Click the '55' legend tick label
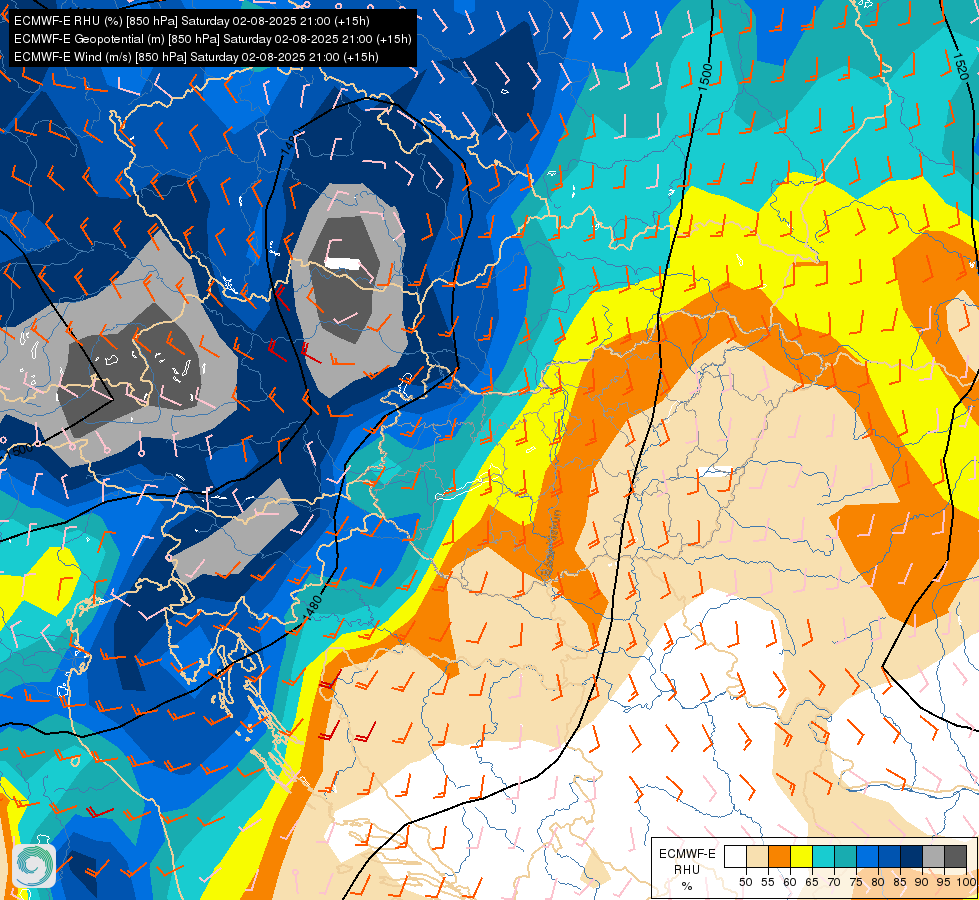The width and height of the screenshot is (979, 900). 767,882
